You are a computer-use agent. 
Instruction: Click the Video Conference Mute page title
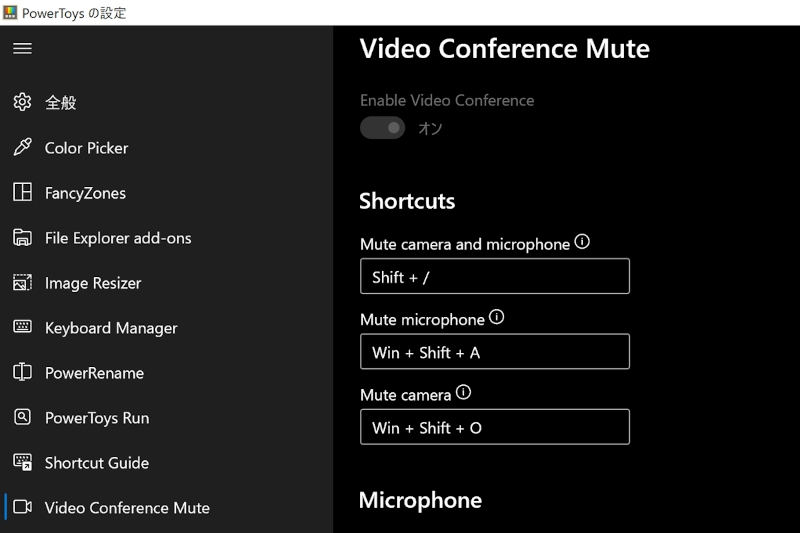[x=505, y=48]
